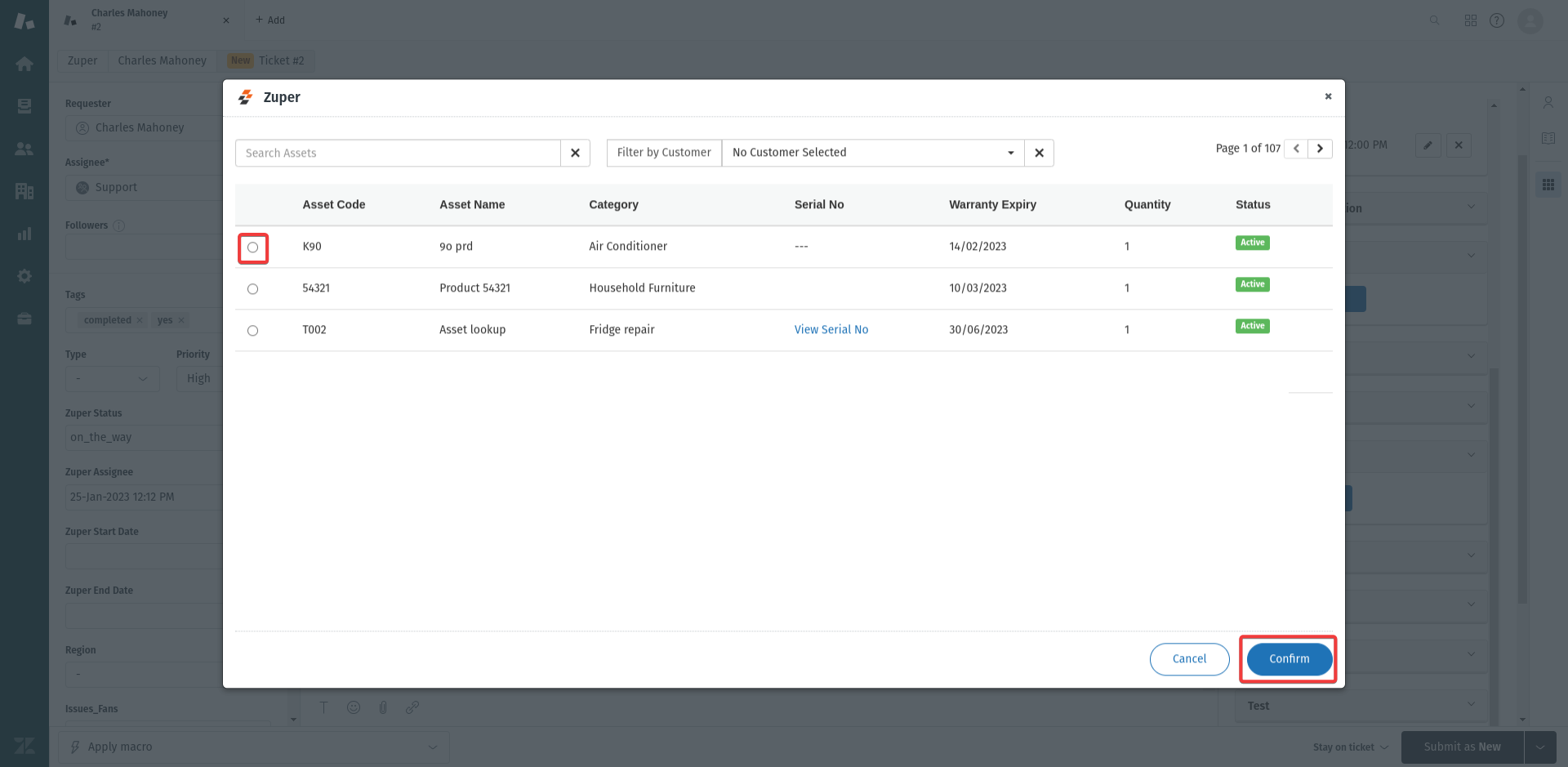
Task: Expand the Test section
Action: tap(1361, 706)
